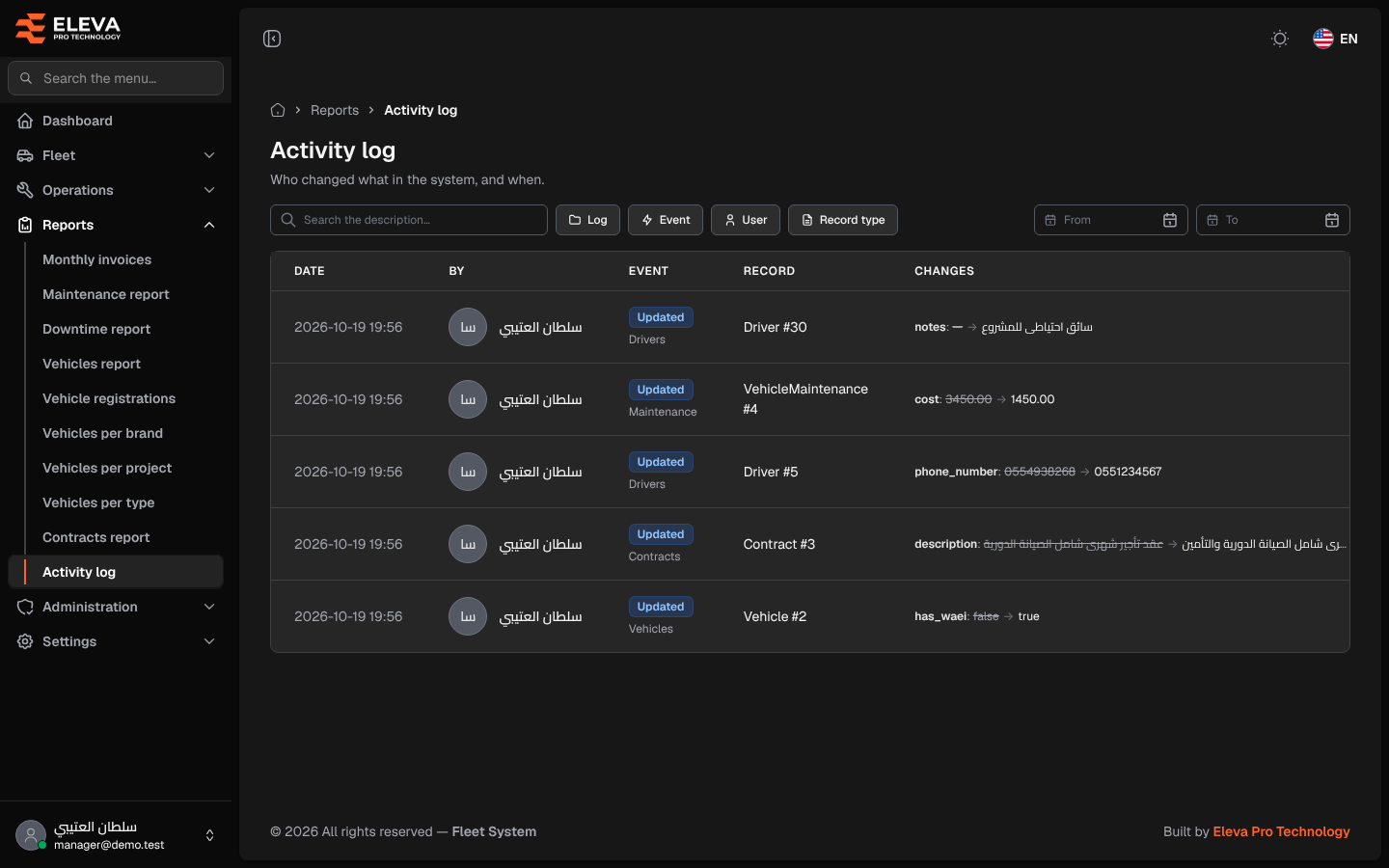Click Updated badge in Driver #30 row
The height and width of the screenshot is (868, 1389).
coord(661,317)
